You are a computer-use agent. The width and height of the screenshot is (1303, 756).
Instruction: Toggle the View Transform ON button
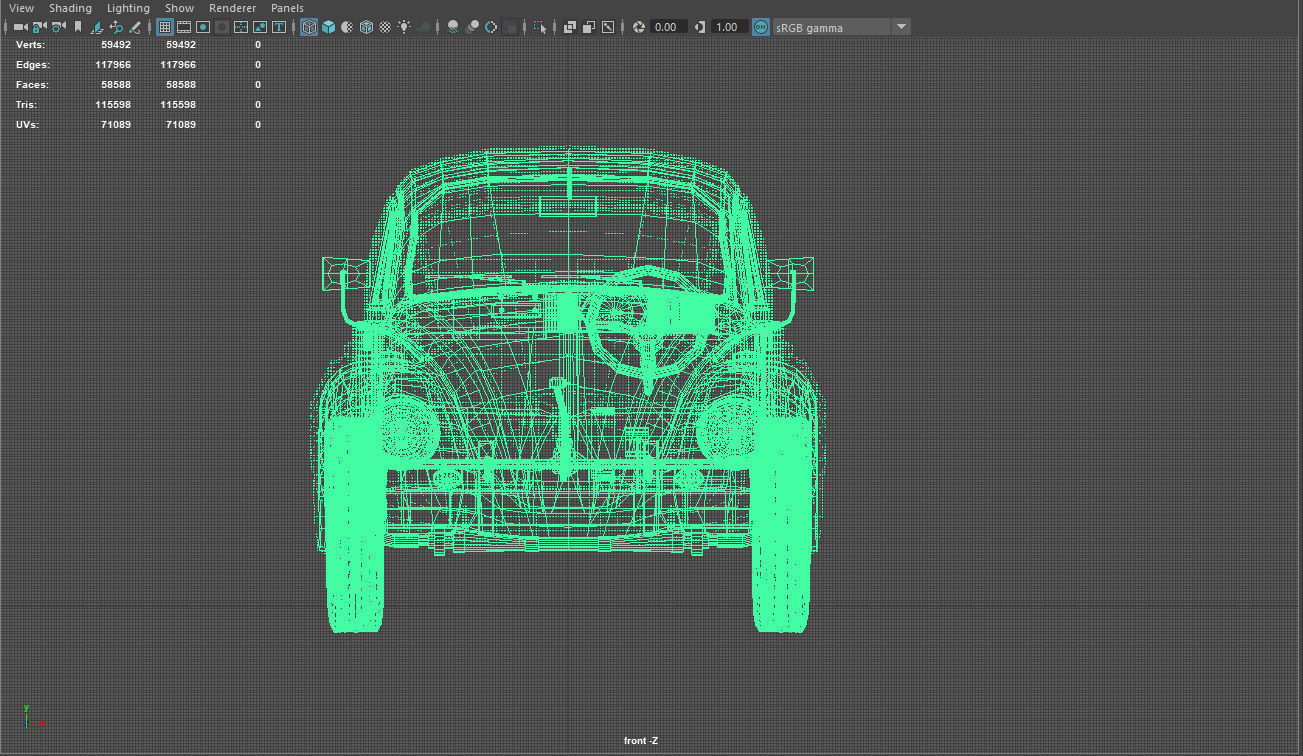point(761,27)
